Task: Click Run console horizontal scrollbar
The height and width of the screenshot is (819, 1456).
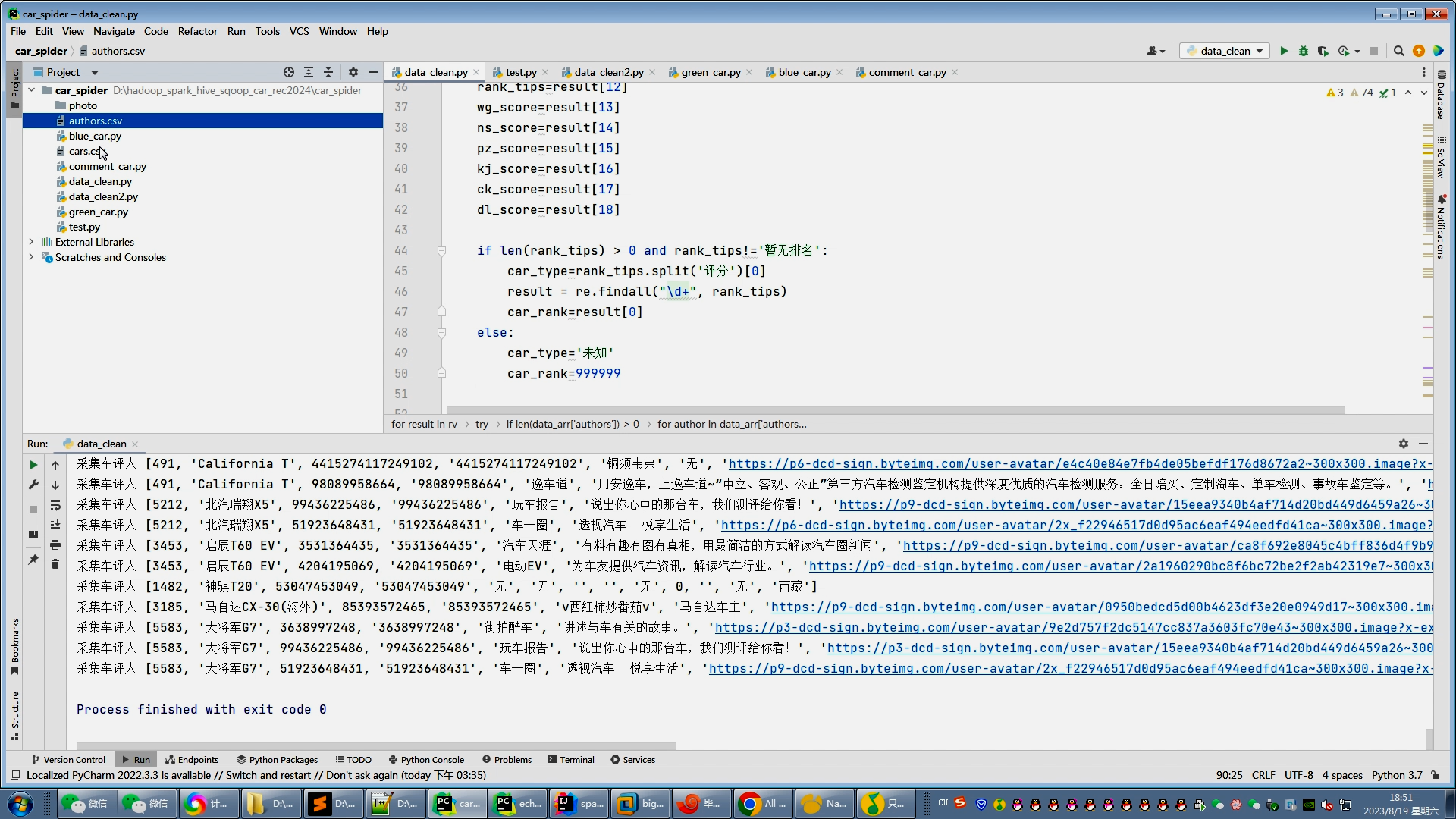Action: coord(375,745)
